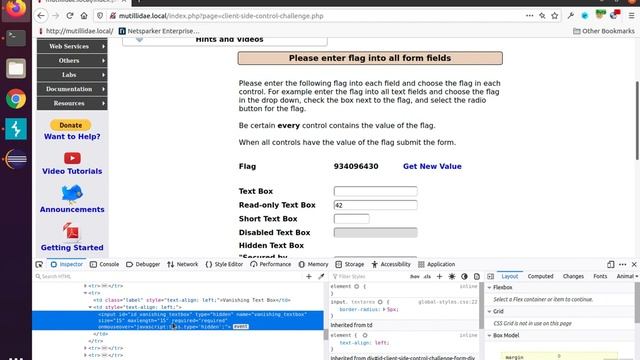
Task: Toggle print media simulation
Action: click(x=477, y=276)
